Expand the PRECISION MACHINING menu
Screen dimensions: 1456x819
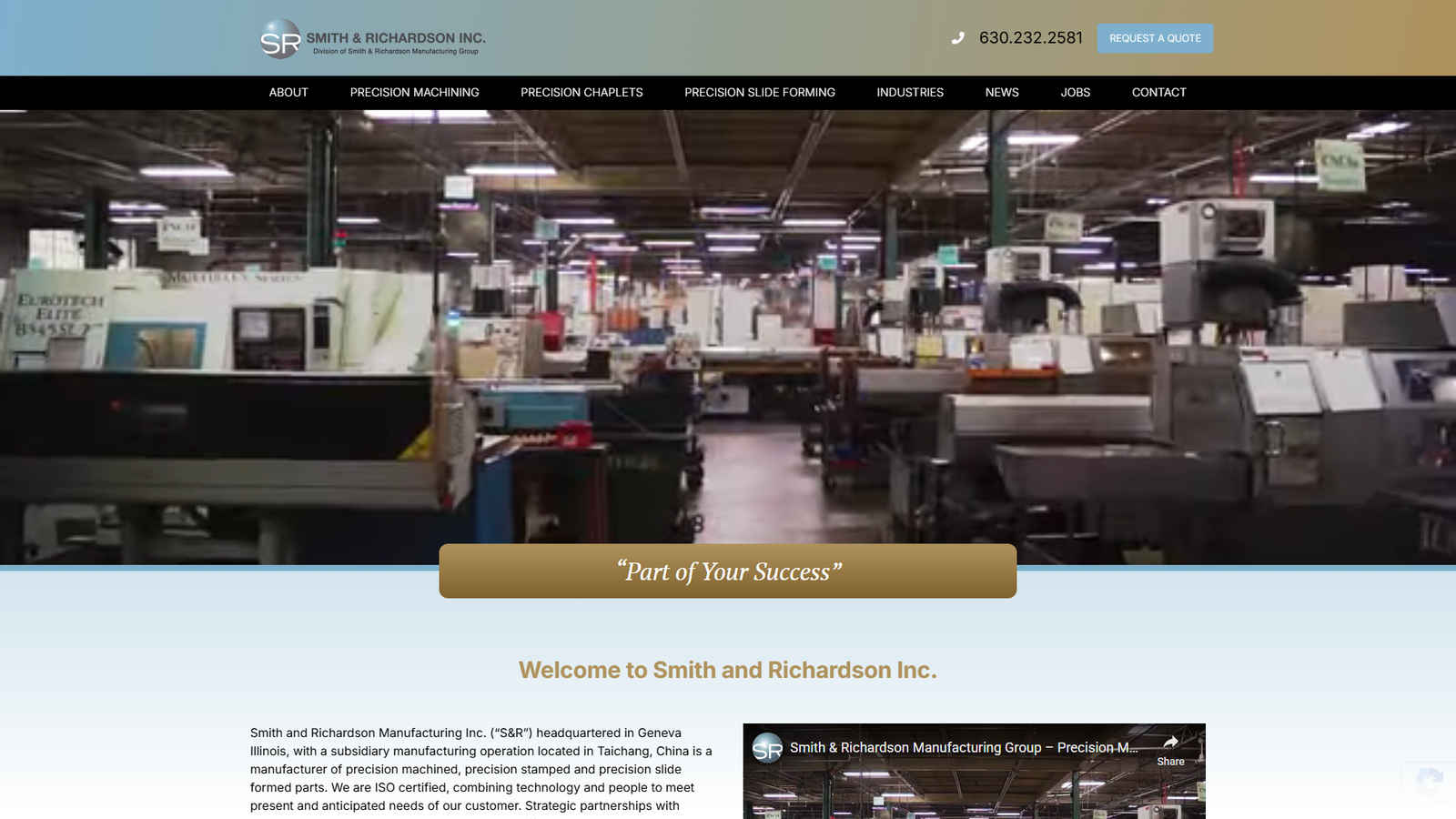click(414, 92)
